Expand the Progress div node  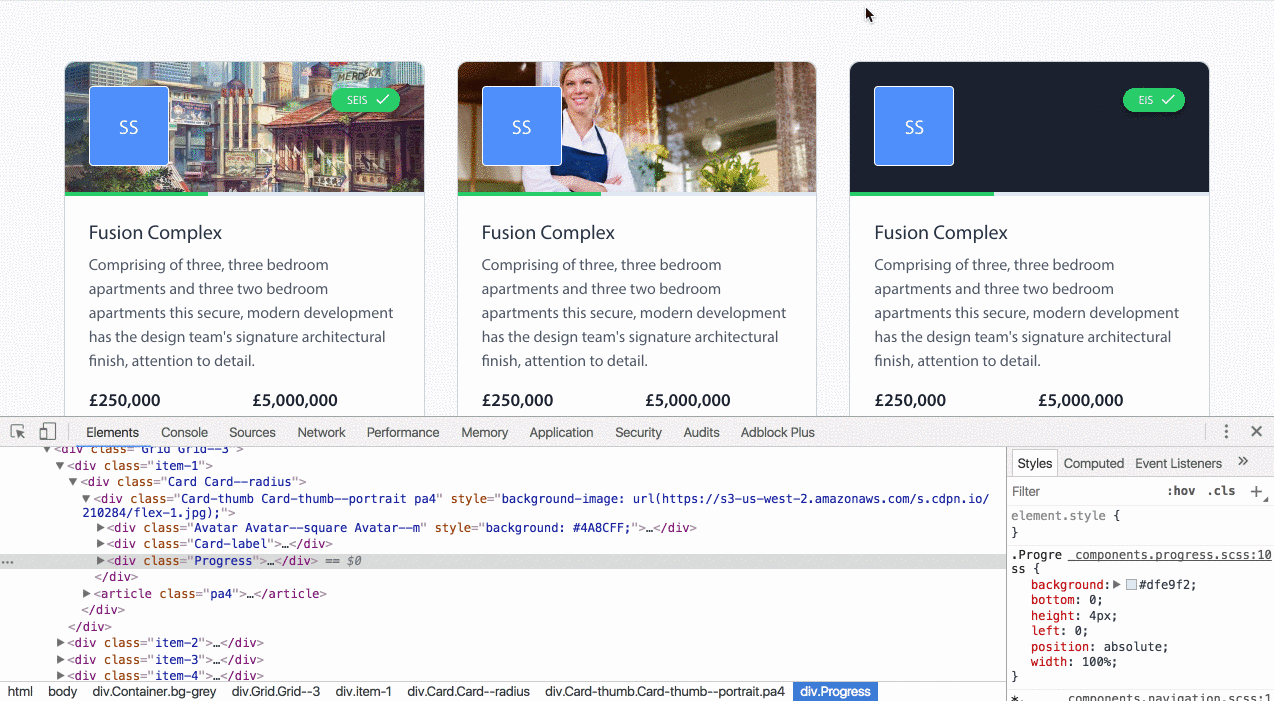pos(100,561)
